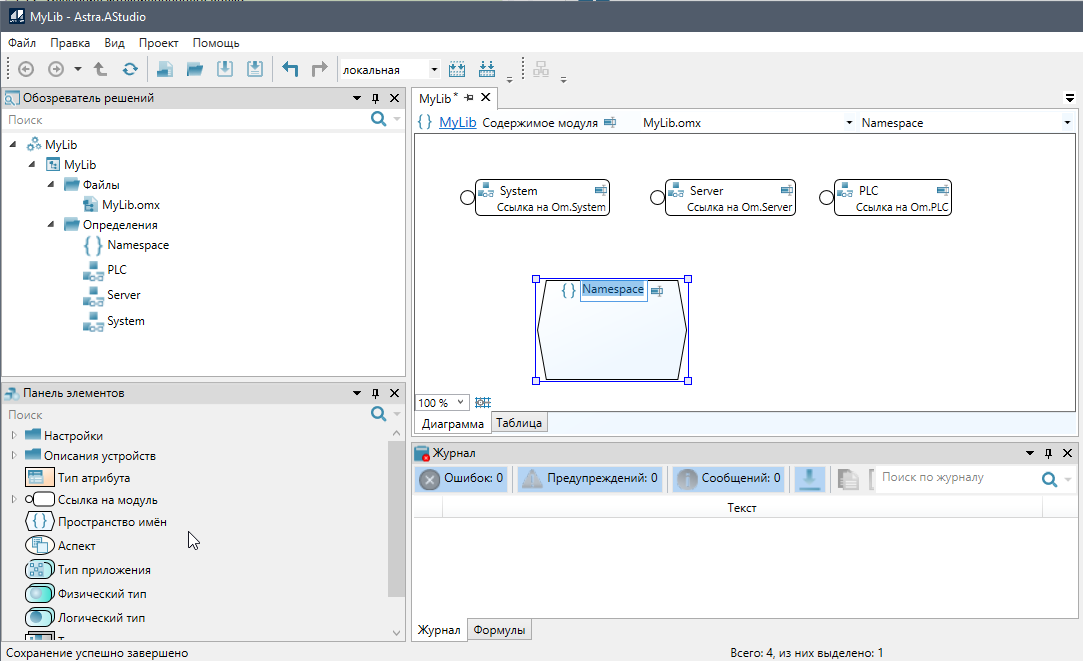Toggle the Сообщений: 0 messages filter
The image size is (1083, 661).
point(729,479)
